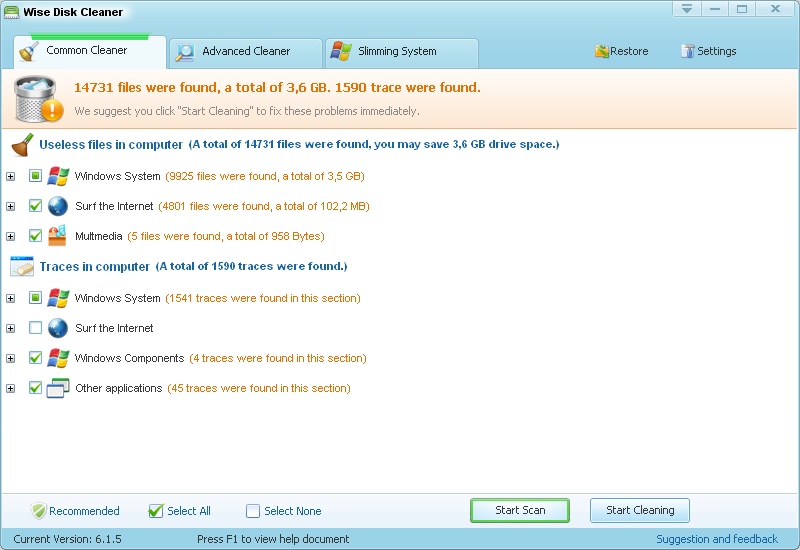Click Traces in computer heading
The height and width of the screenshot is (550, 800).
pyautogui.click(x=94, y=267)
